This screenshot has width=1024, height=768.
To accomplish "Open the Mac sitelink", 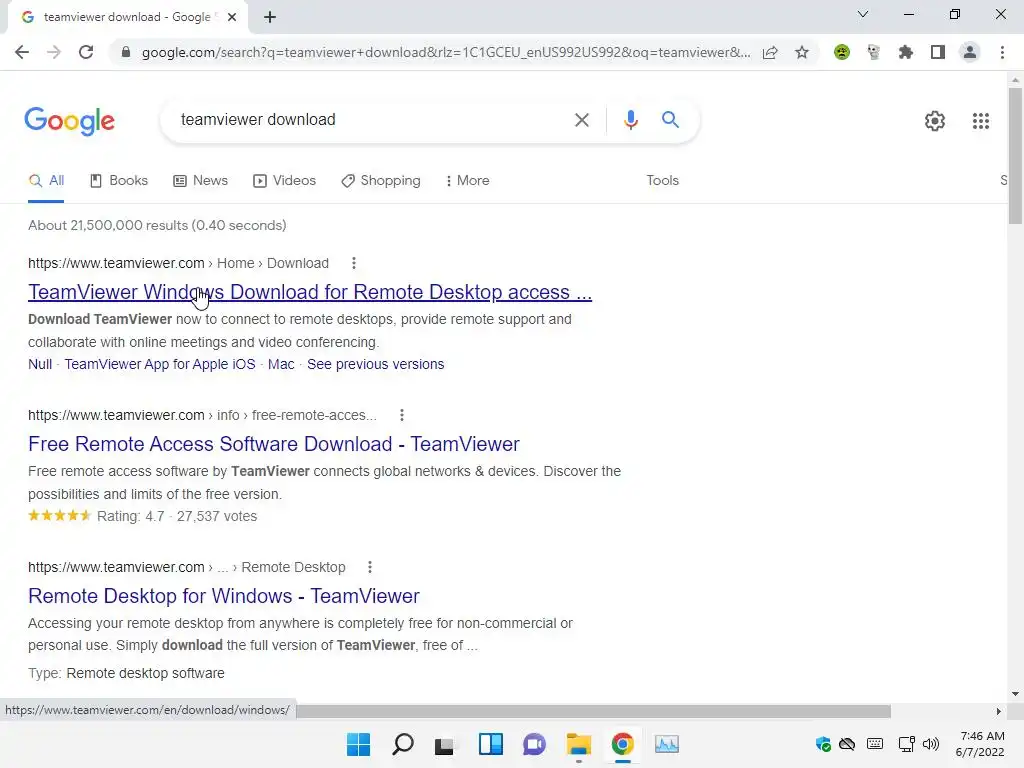I will tap(281, 364).
